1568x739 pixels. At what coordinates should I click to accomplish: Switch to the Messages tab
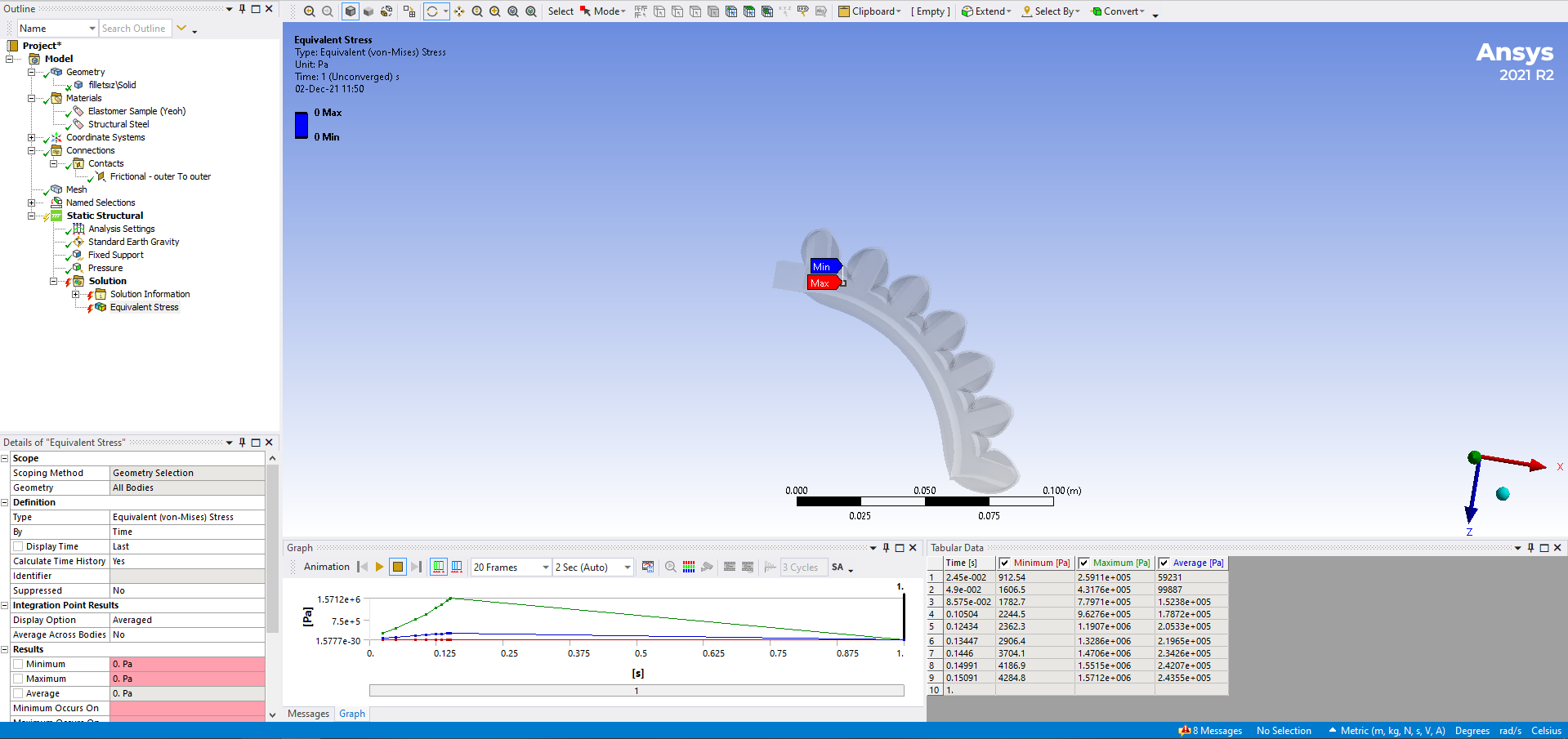308,714
